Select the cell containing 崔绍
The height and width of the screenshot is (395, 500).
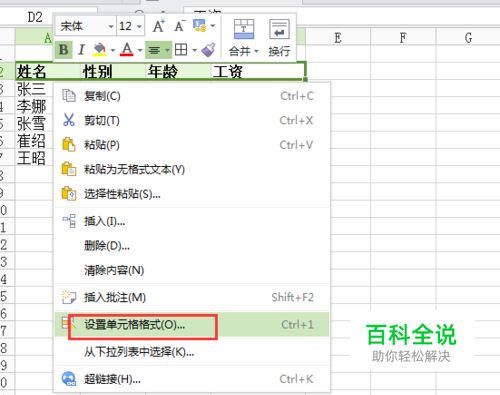click(x=34, y=141)
